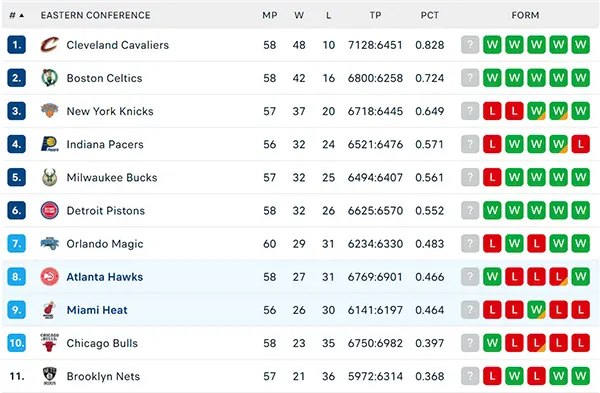This screenshot has width=600, height=393.
Task: Click the Milwaukee Bucks deer logo
Action: pyautogui.click(x=49, y=177)
